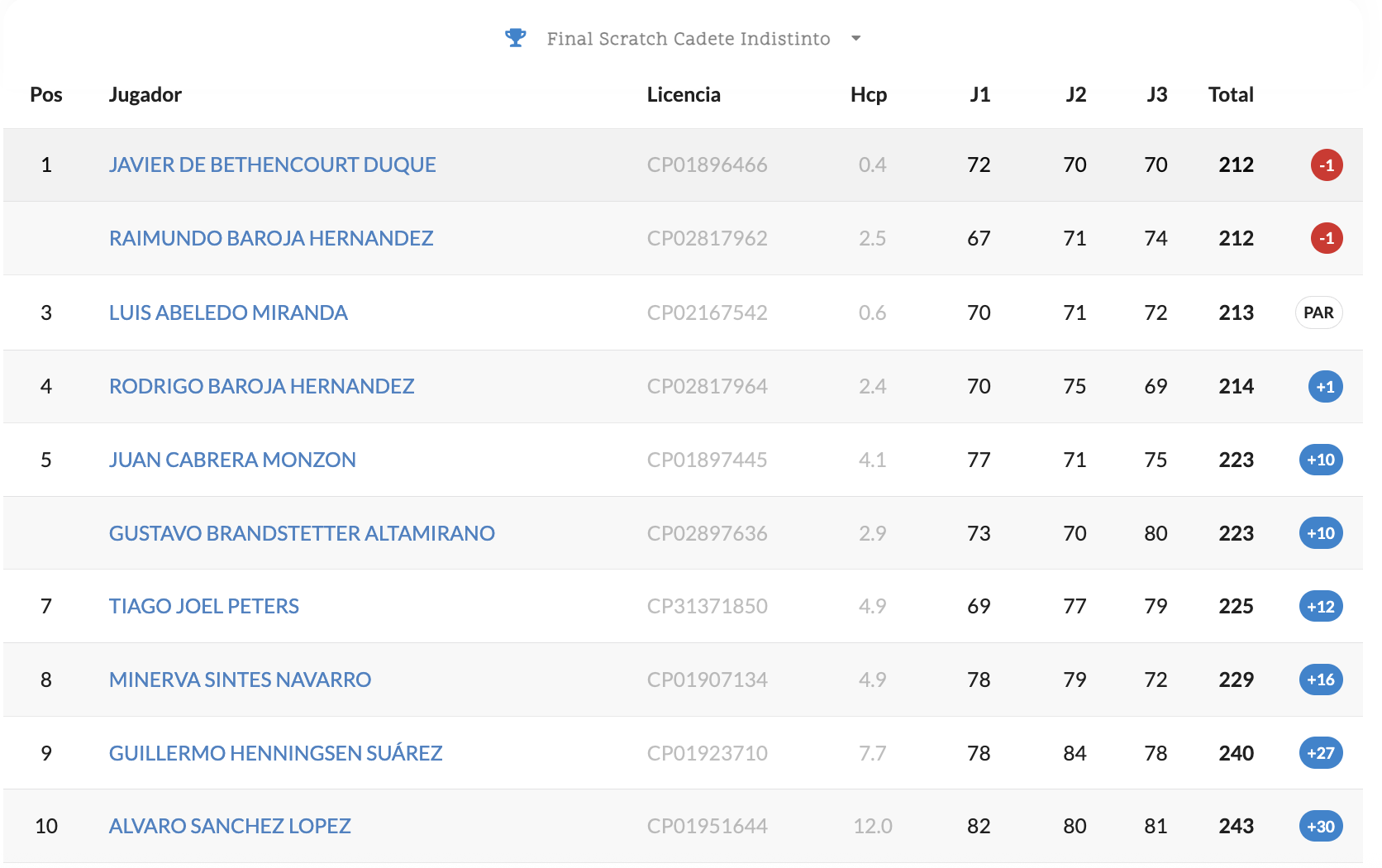Open Gustavo Brandstetter Altamirano's details
This screenshot has width=1382, height=868.
302,533
